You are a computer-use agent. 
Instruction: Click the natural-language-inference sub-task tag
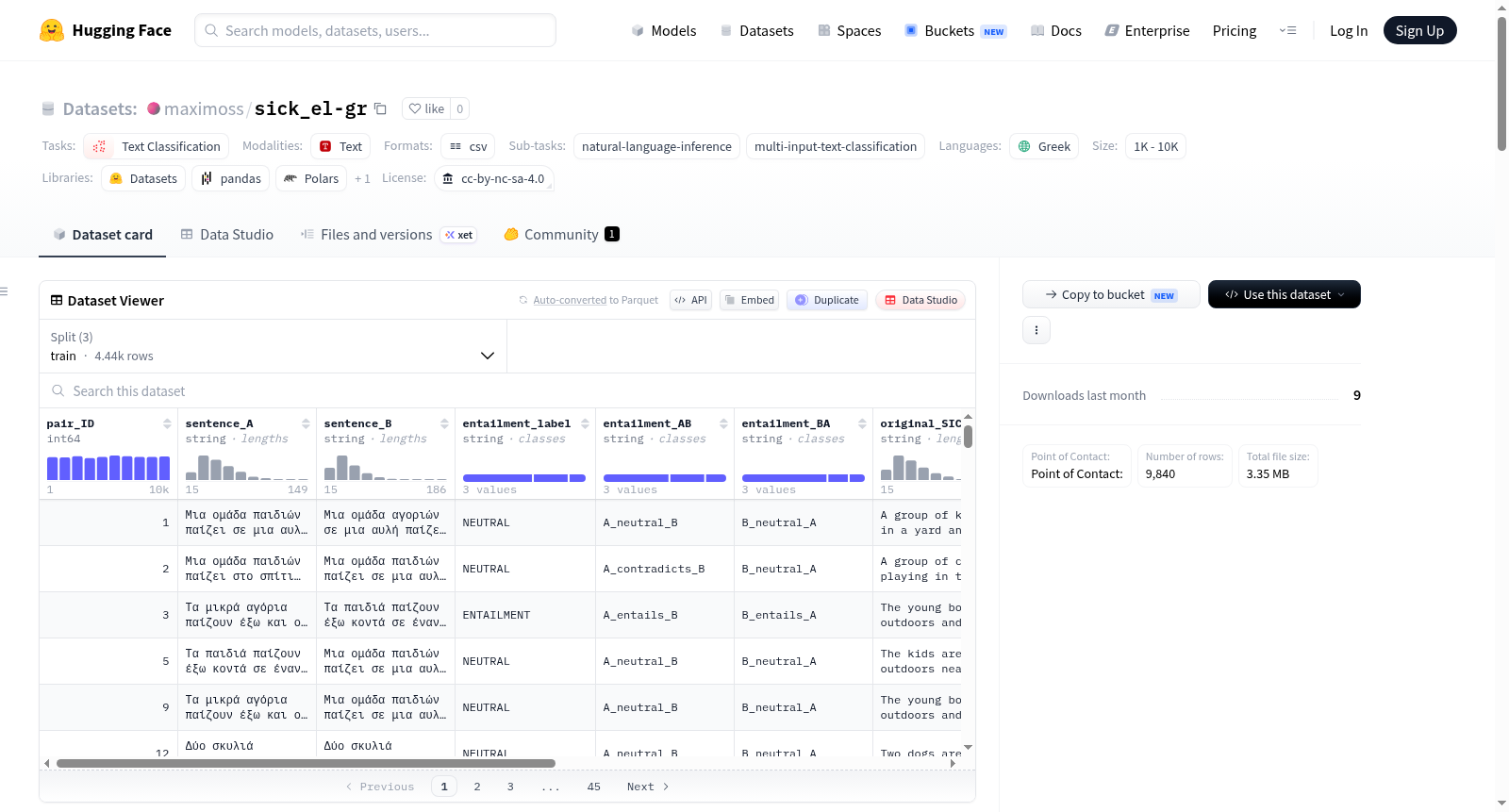656,146
